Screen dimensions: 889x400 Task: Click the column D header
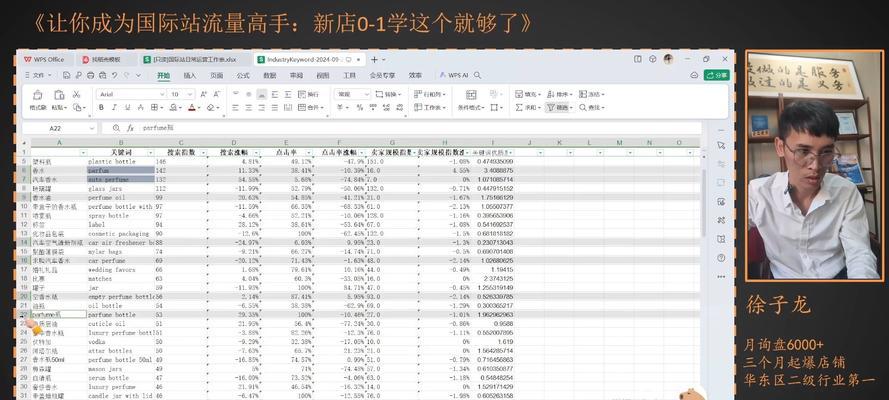coord(233,142)
